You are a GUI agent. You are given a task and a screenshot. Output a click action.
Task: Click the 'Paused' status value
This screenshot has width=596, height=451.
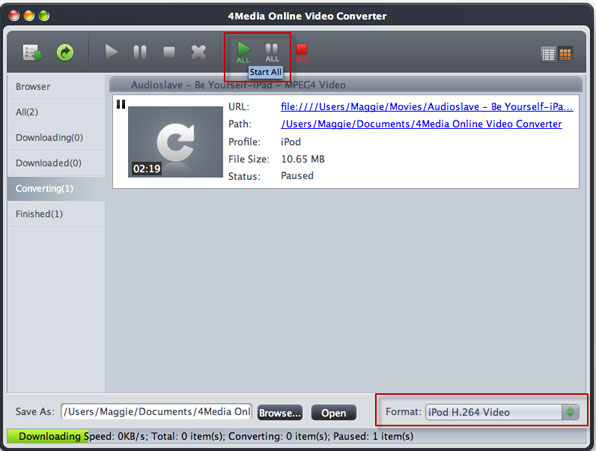[x=297, y=176]
